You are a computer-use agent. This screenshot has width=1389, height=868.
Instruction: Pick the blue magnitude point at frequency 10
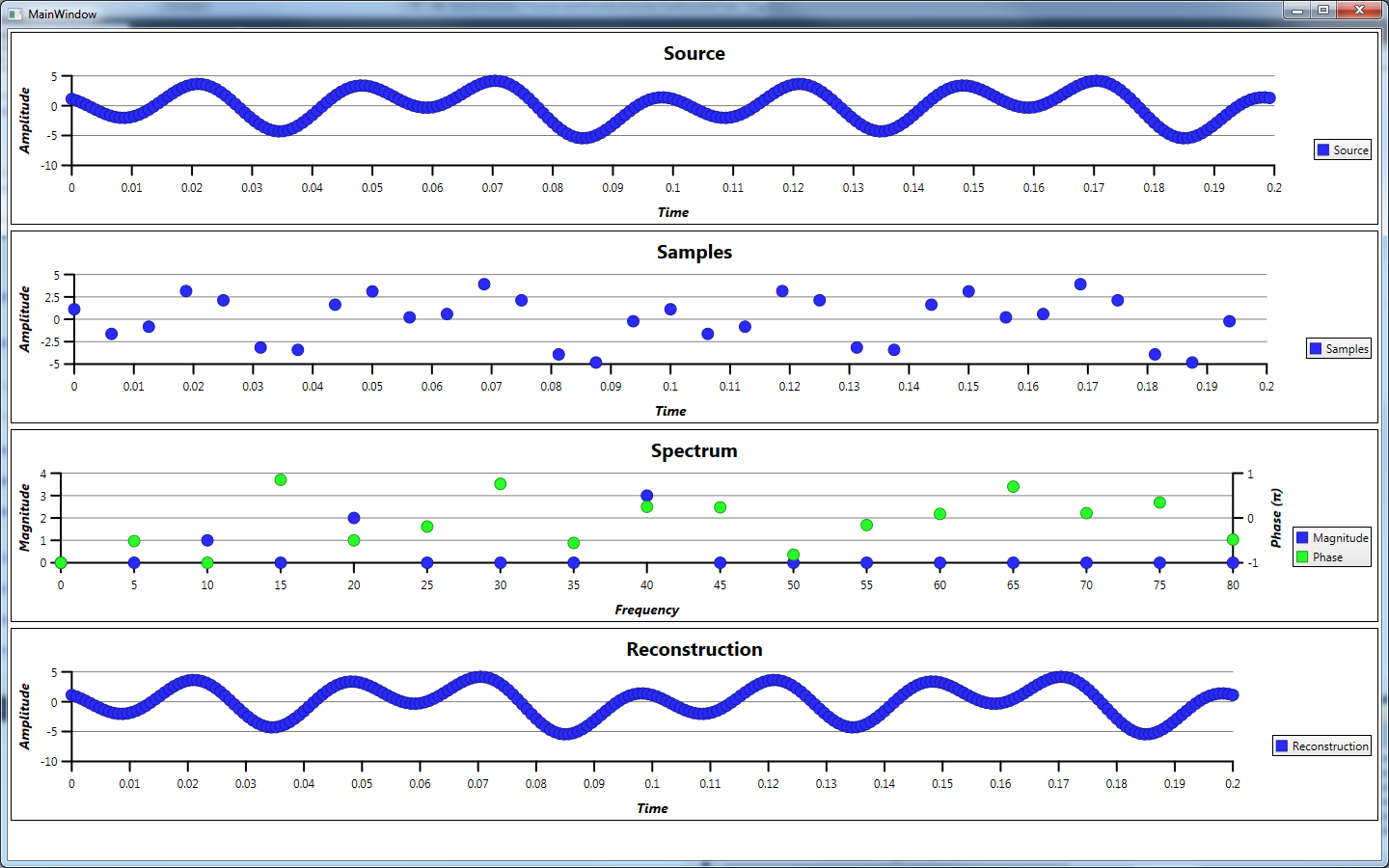click(207, 540)
